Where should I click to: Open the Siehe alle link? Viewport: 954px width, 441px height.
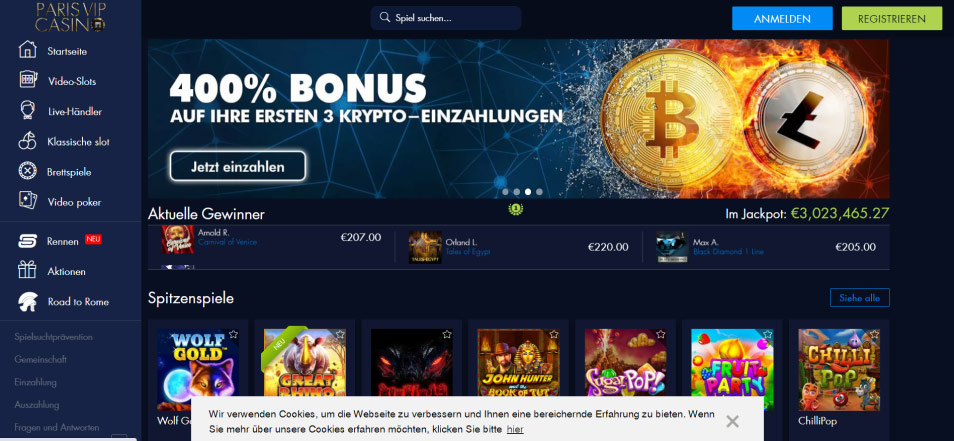coord(860,297)
